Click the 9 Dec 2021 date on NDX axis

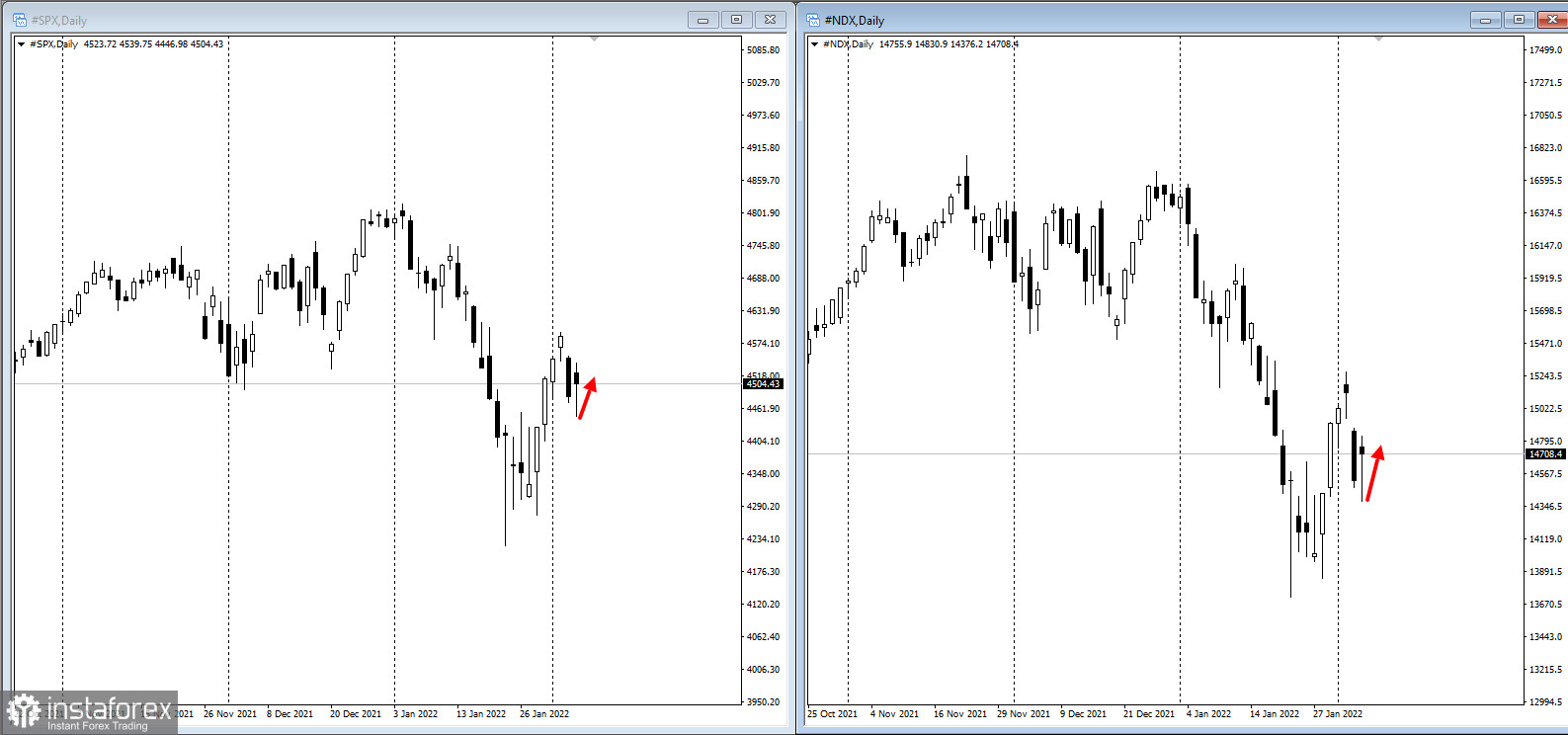pos(1084,714)
